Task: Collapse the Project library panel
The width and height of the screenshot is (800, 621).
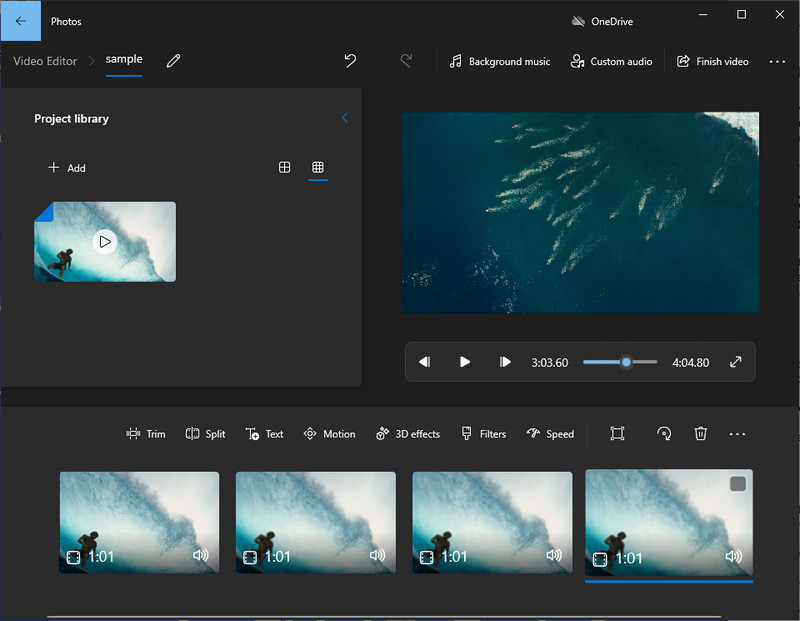Action: tap(345, 118)
